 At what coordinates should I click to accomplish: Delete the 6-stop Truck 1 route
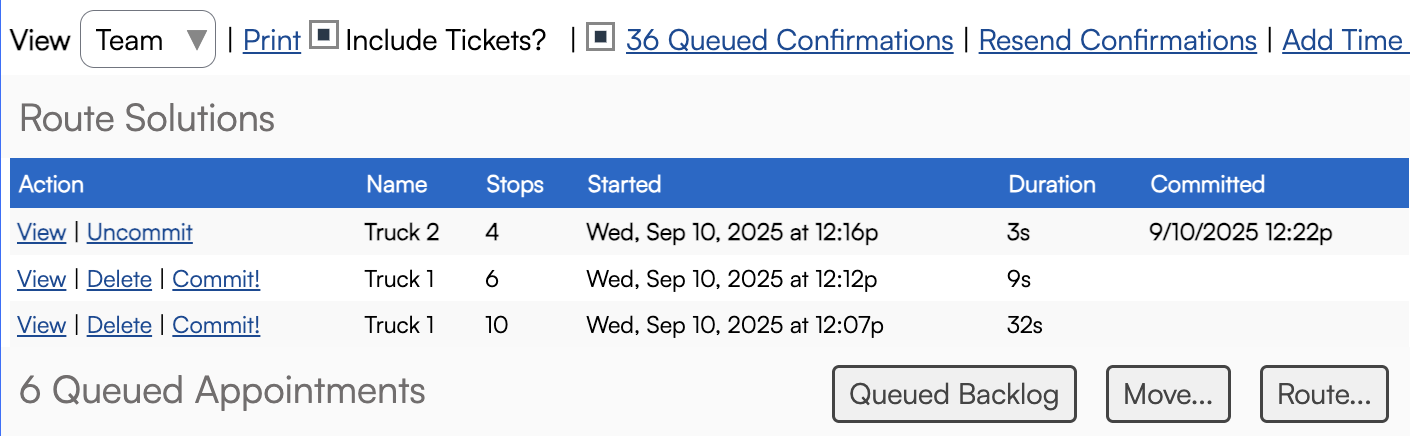click(119, 279)
